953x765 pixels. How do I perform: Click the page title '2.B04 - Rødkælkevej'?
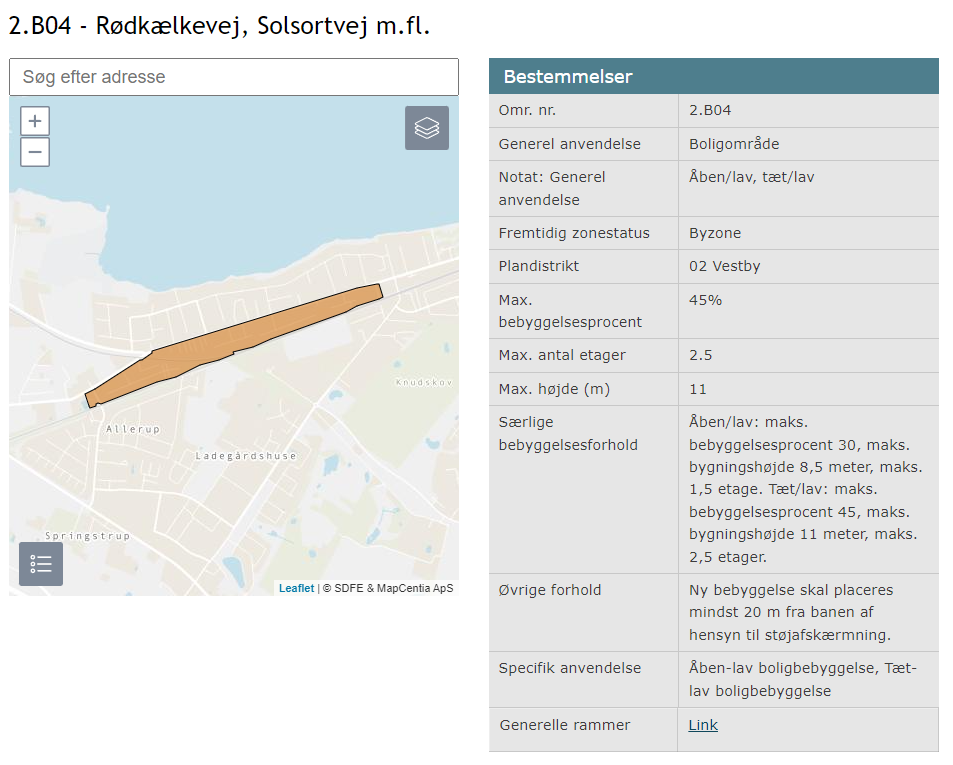tap(219, 26)
